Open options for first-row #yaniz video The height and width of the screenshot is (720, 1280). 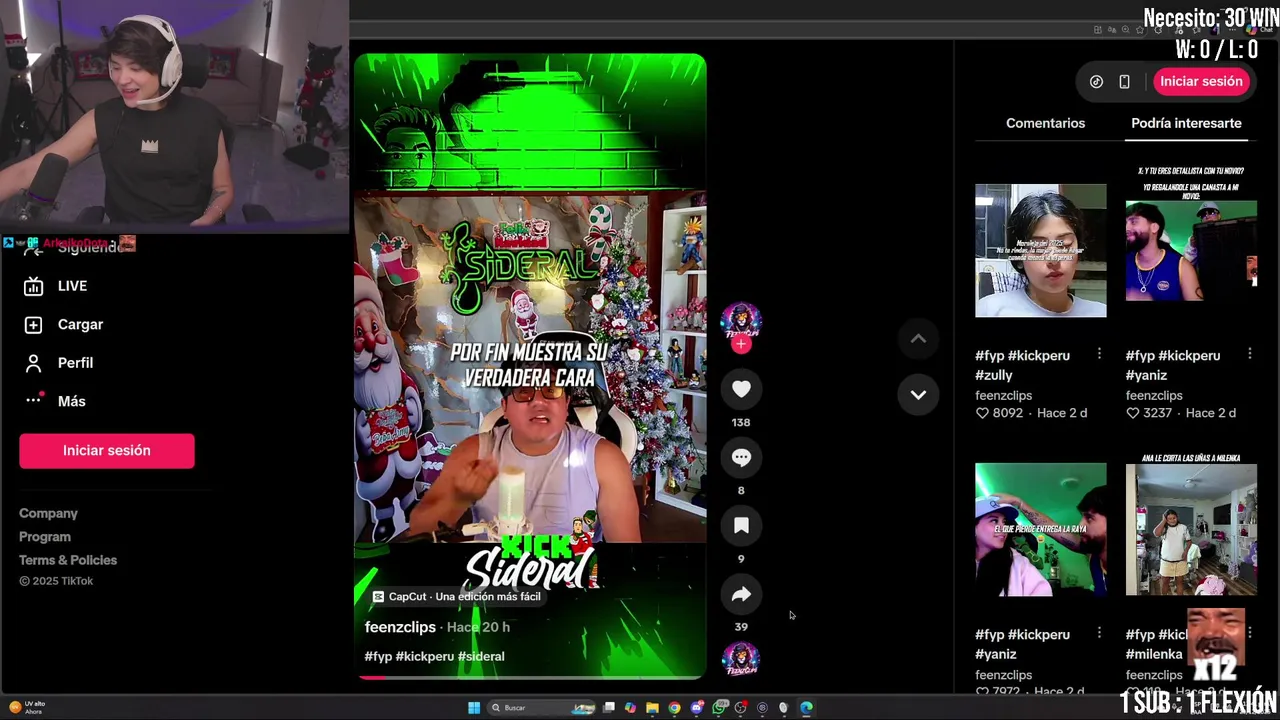pyautogui.click(x=1249, y=354)
